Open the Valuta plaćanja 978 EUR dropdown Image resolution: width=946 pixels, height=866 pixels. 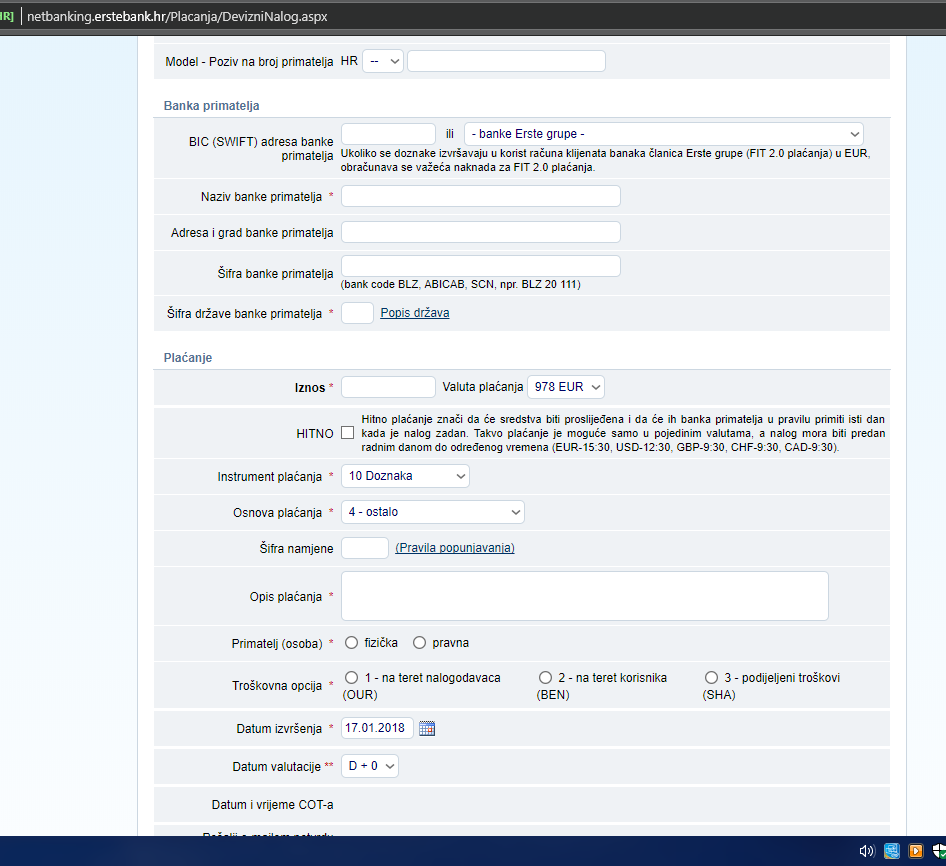(566, 387)
